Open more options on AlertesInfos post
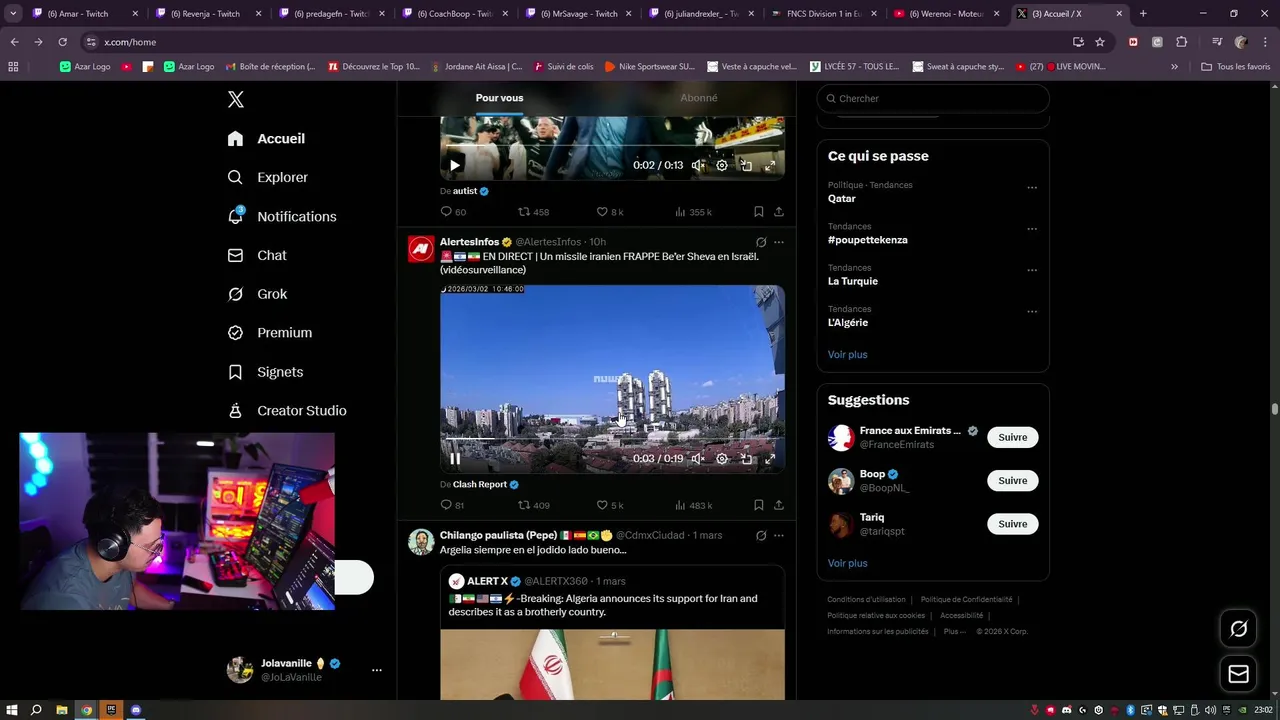Screen dimensions: 1280x720 click(x=779, y=242)
